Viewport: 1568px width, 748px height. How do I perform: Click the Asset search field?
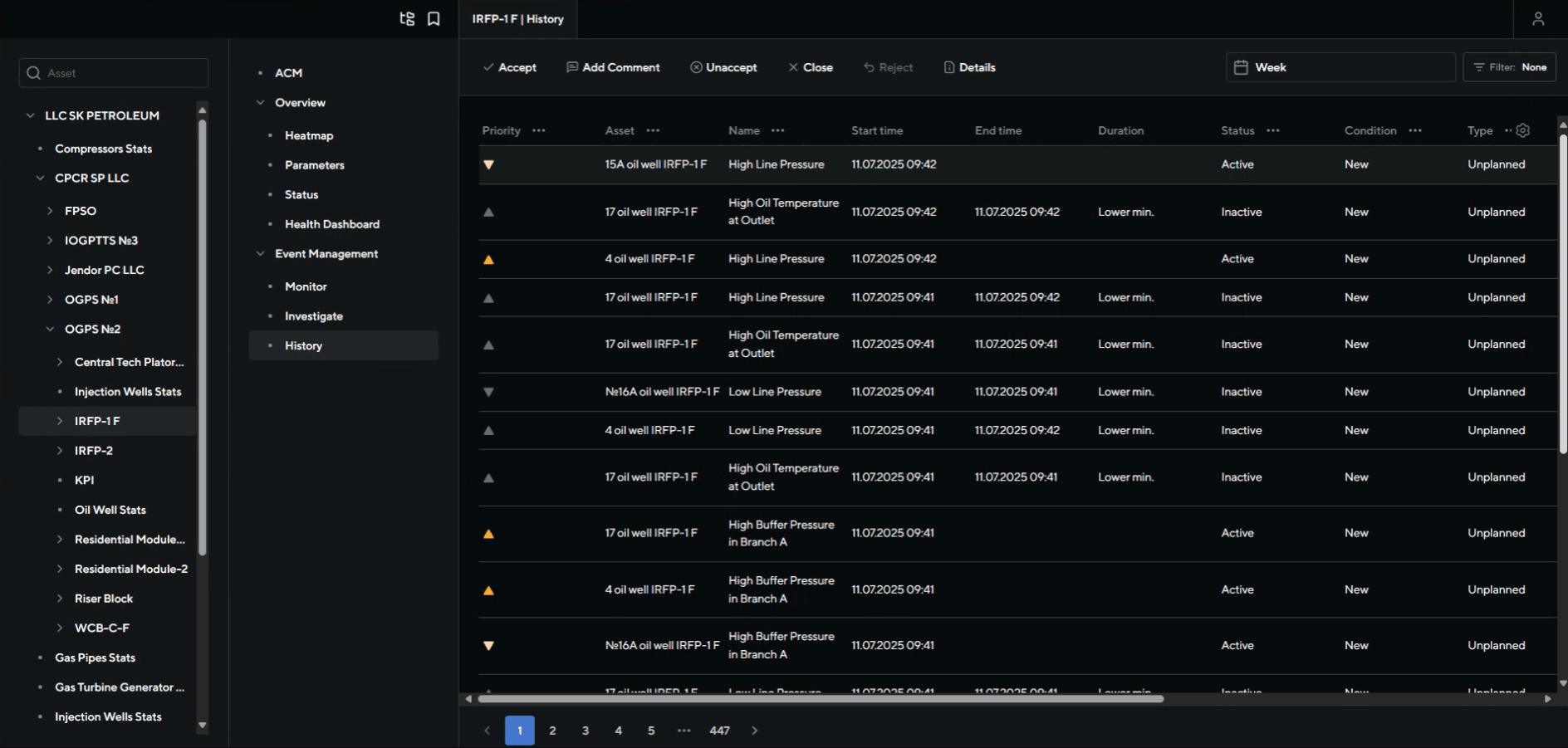114,73
